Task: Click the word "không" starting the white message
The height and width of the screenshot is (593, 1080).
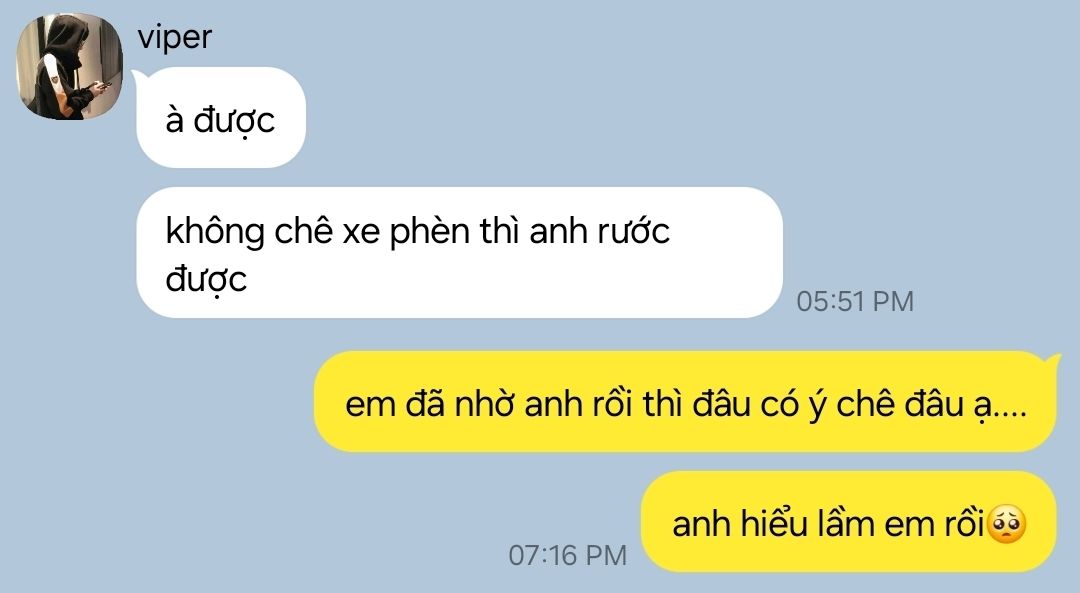Action: point(215,232)
